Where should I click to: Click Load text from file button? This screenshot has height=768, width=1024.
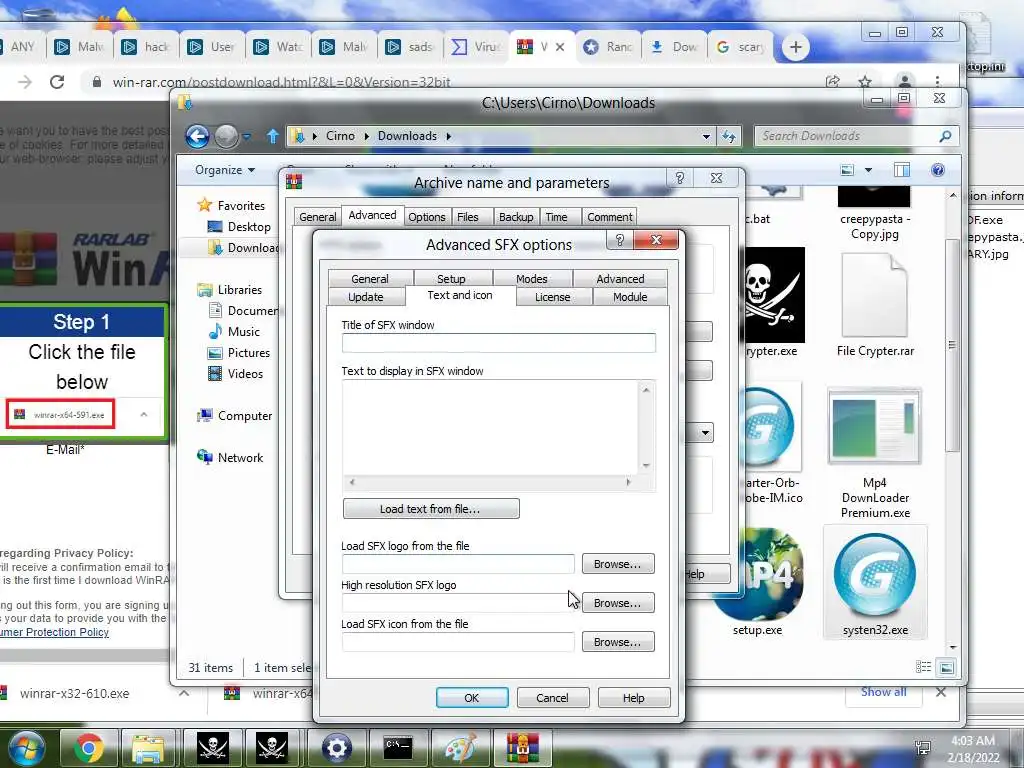click(x=431, y=509)
